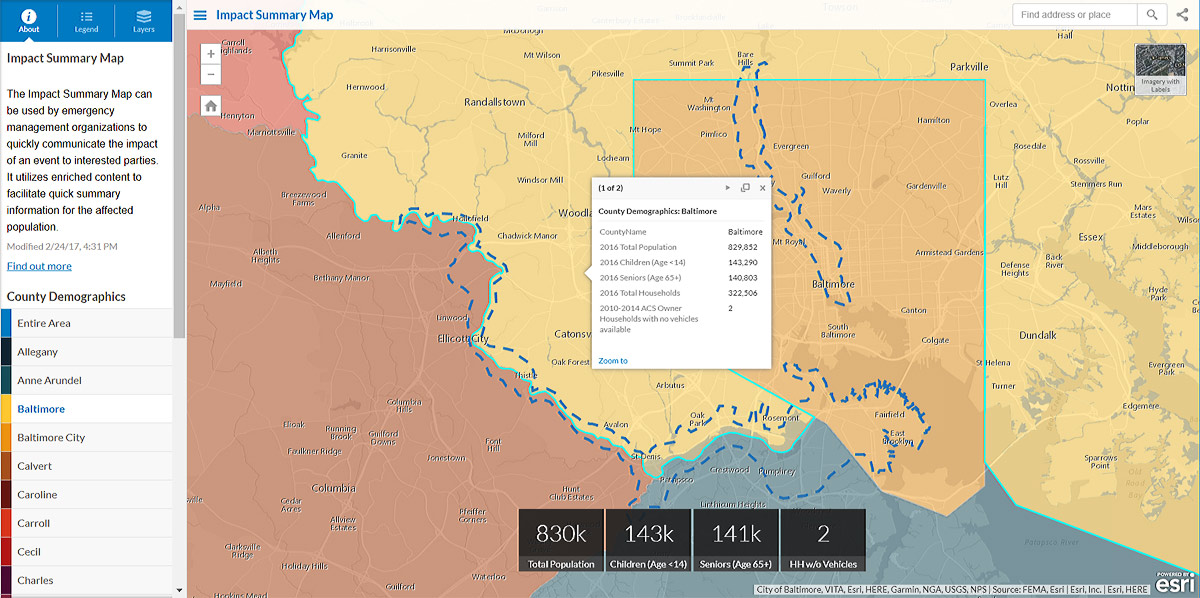This screenshot has height=598, width=1200.
Task: Click the Total Population 830k tile
Action: pos(560,541)
